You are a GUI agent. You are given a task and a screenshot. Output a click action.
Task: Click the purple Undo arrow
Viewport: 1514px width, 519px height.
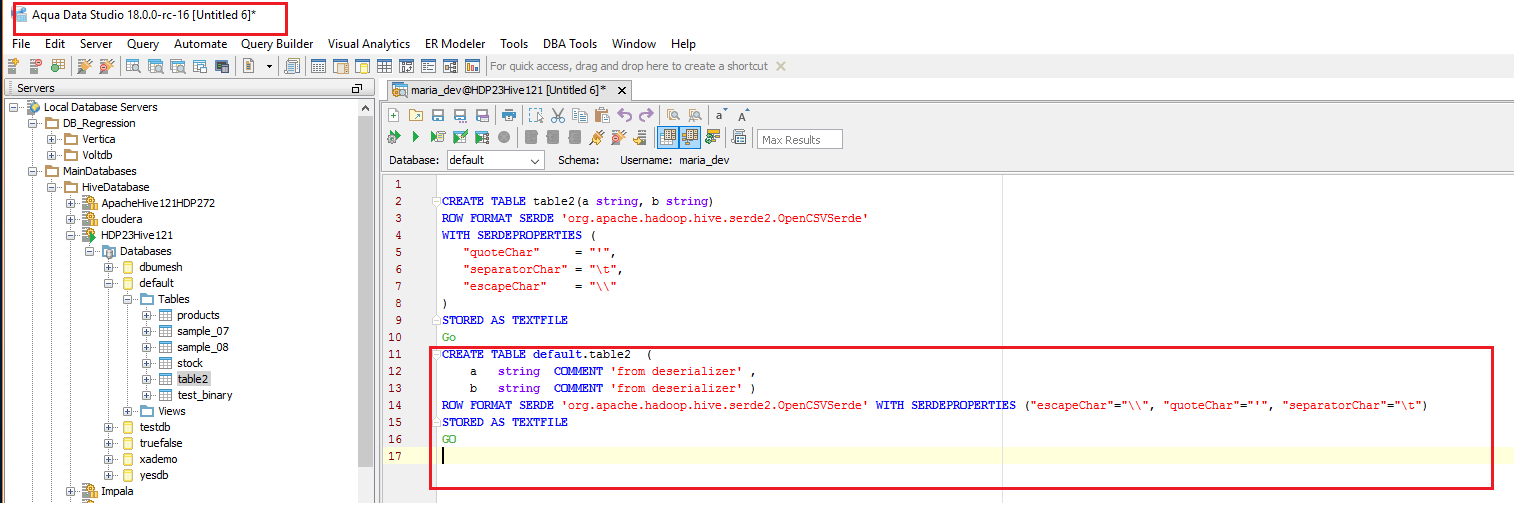(x=624, y=115)
